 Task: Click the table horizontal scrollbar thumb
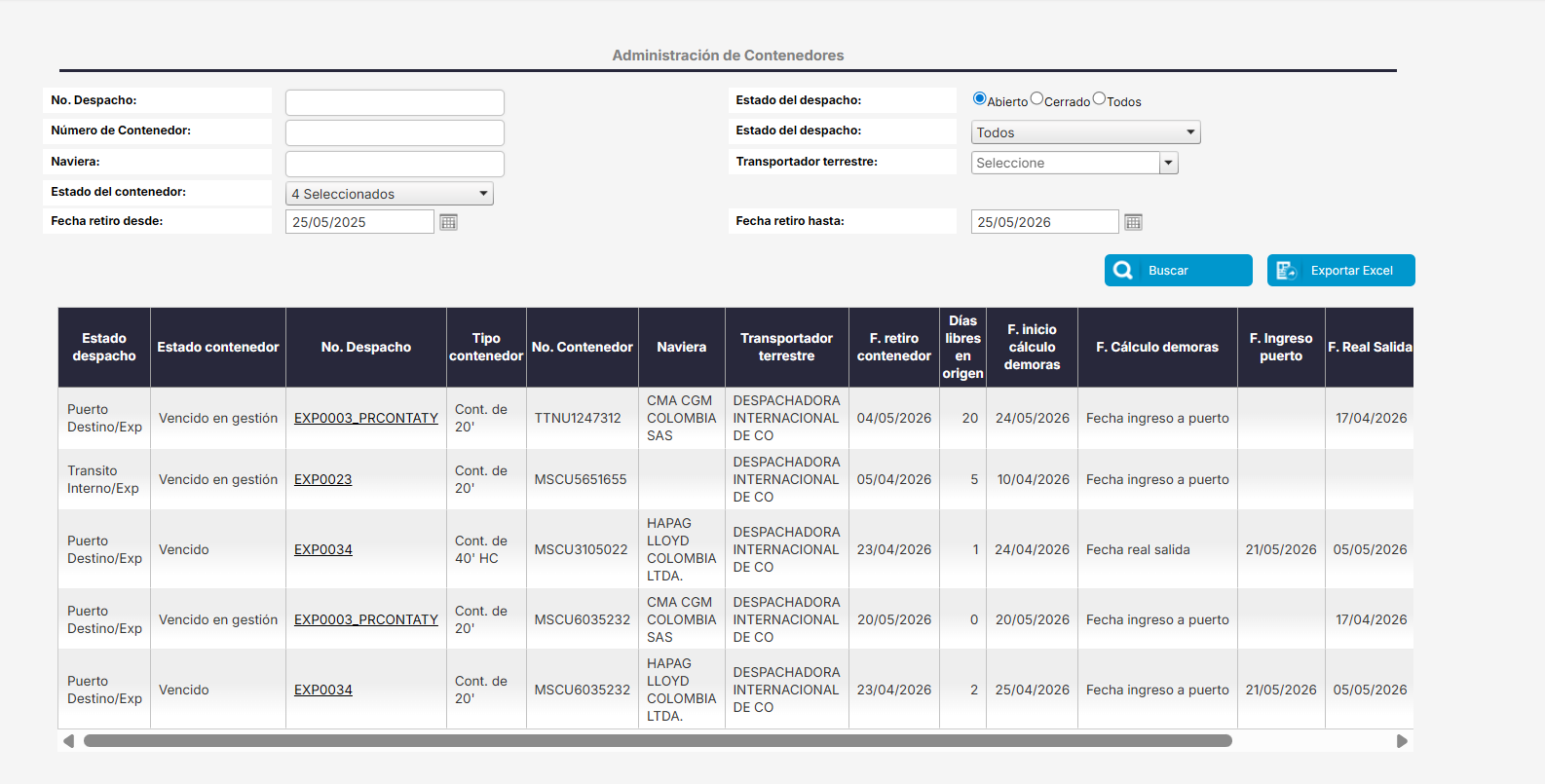(658, 741)
